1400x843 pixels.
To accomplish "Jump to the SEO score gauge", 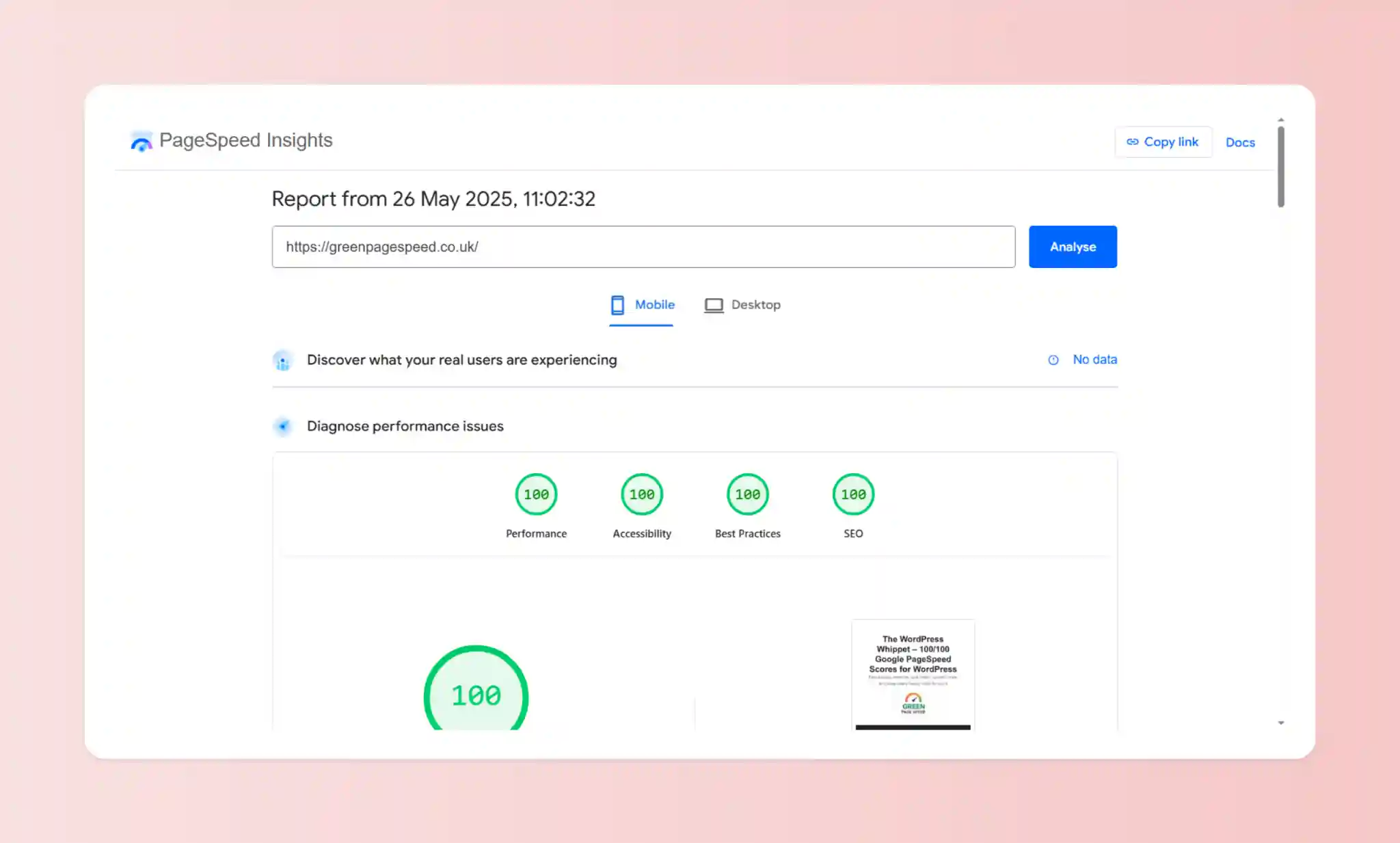I will point(853,494).
